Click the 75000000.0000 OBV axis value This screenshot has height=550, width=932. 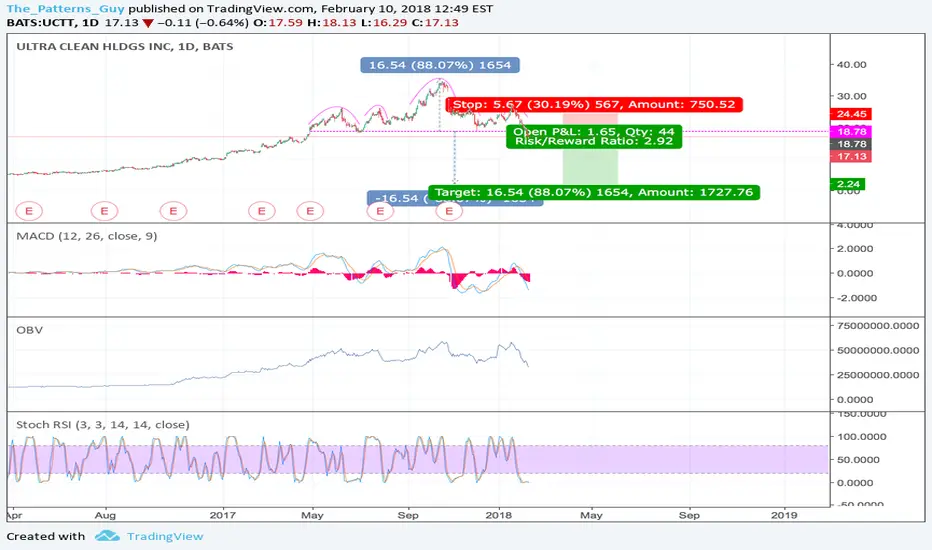(x=878, y=326)
